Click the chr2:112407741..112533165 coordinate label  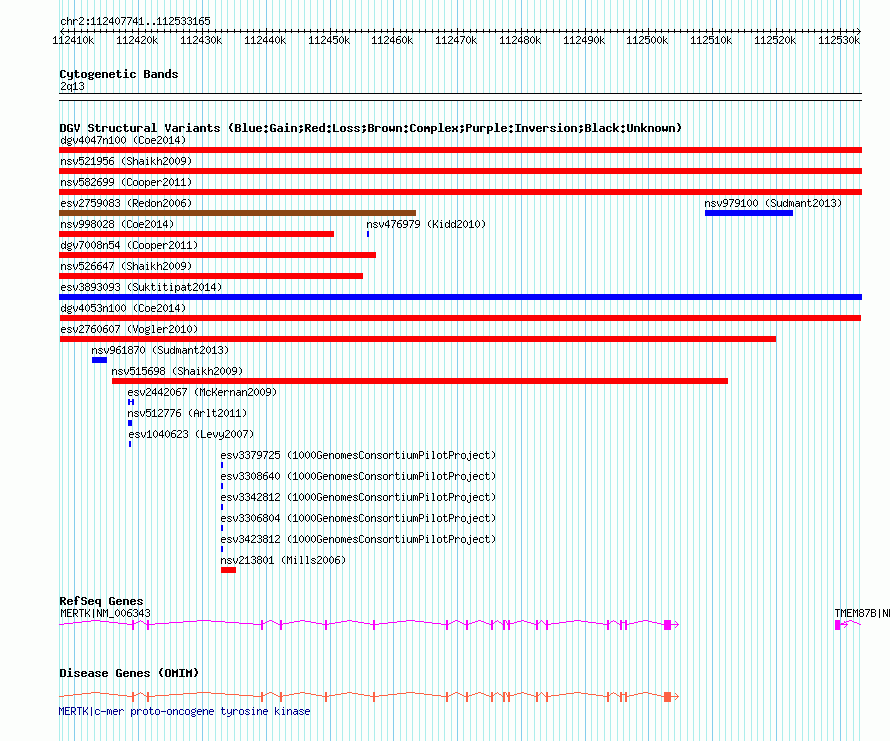[135, 22]
